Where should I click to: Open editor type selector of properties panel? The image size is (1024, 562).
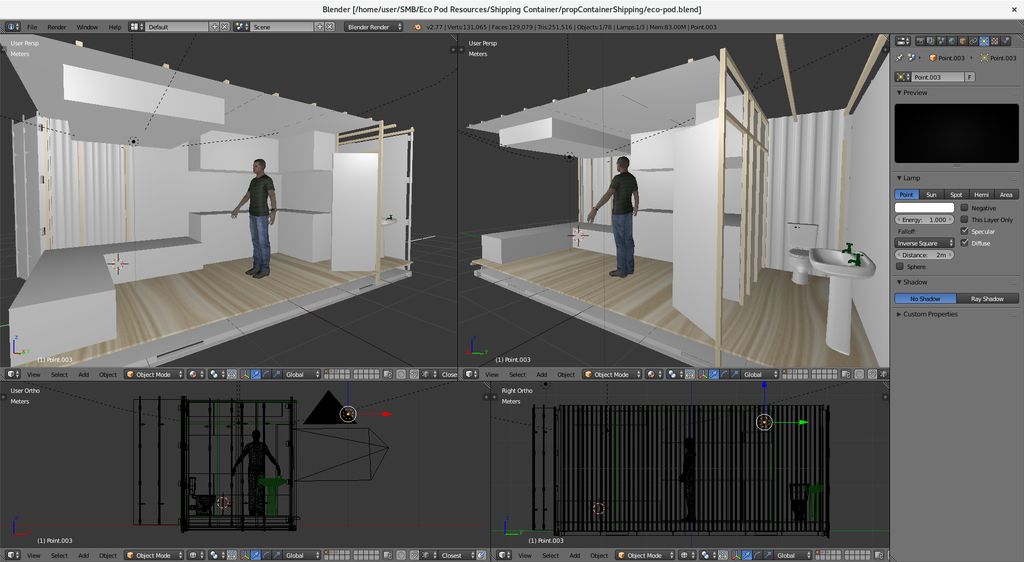click(903, 41)
